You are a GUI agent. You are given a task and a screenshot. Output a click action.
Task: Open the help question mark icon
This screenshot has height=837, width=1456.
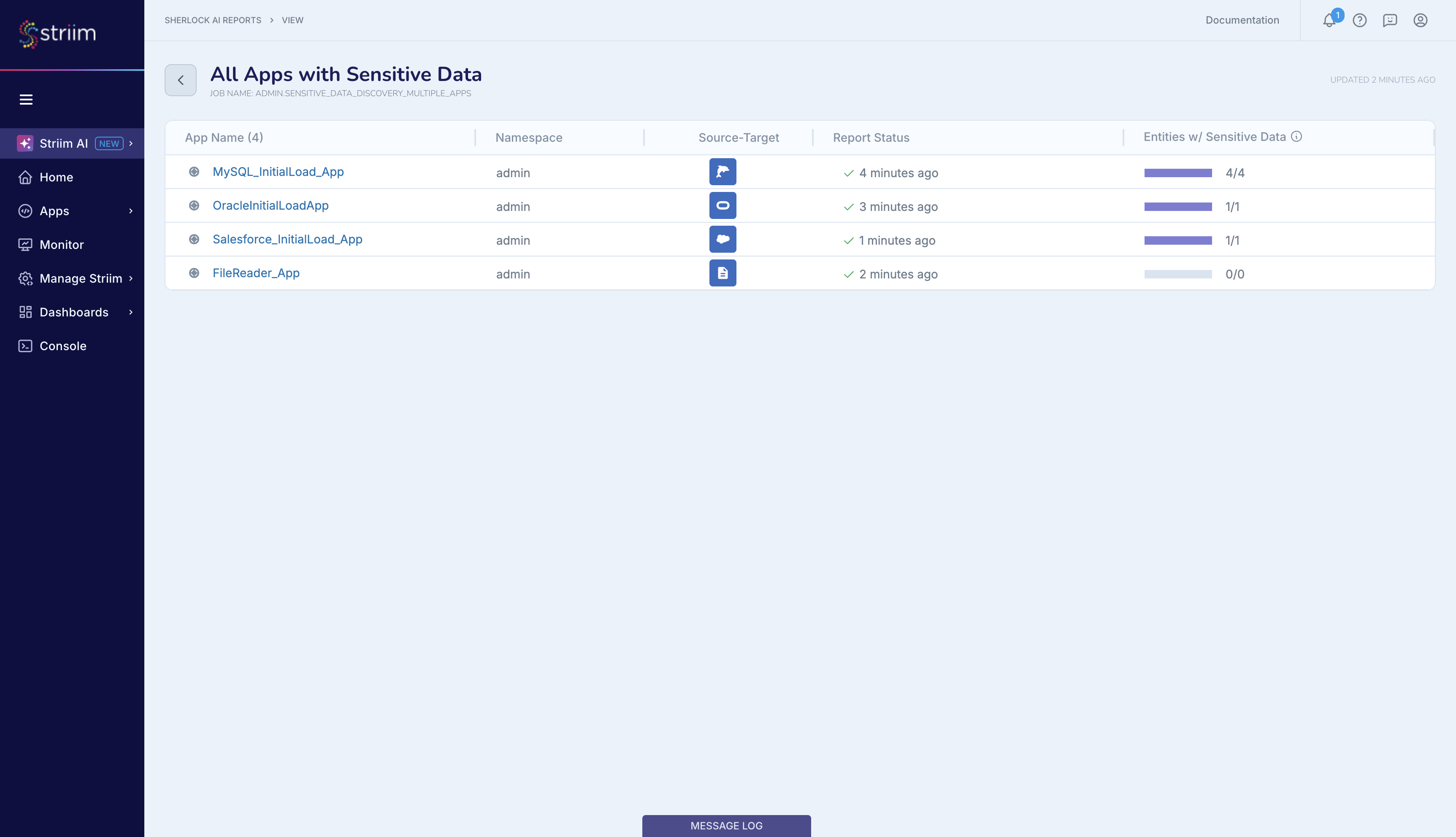tap(1360, 21)
